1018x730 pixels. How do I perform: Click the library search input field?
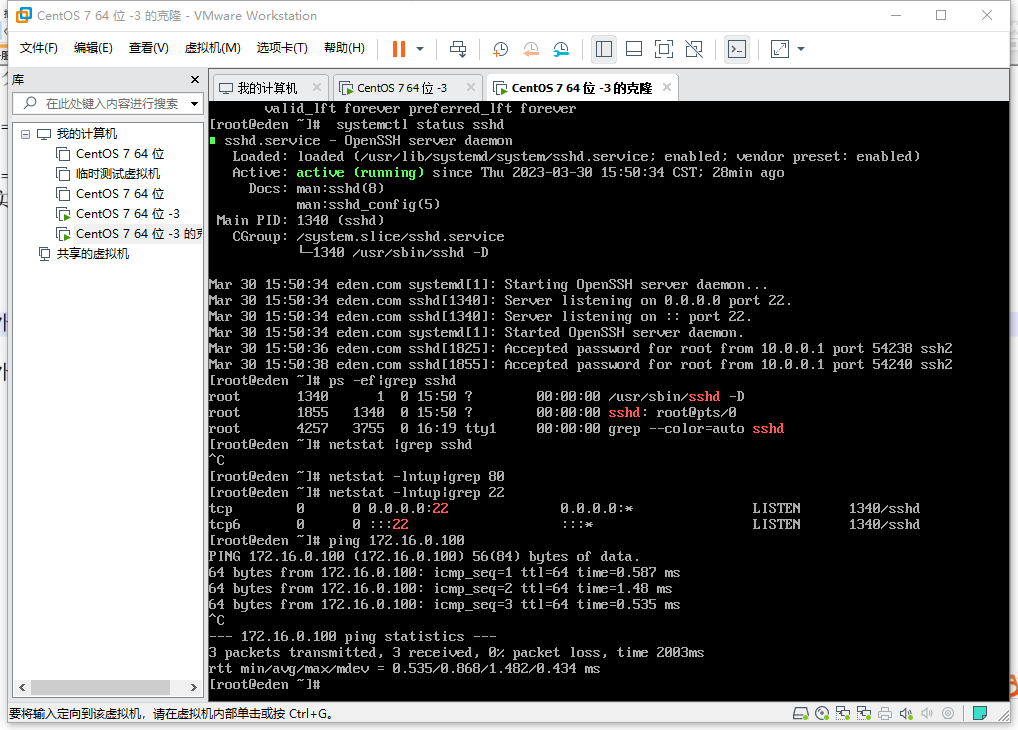[x=110, y=103]
